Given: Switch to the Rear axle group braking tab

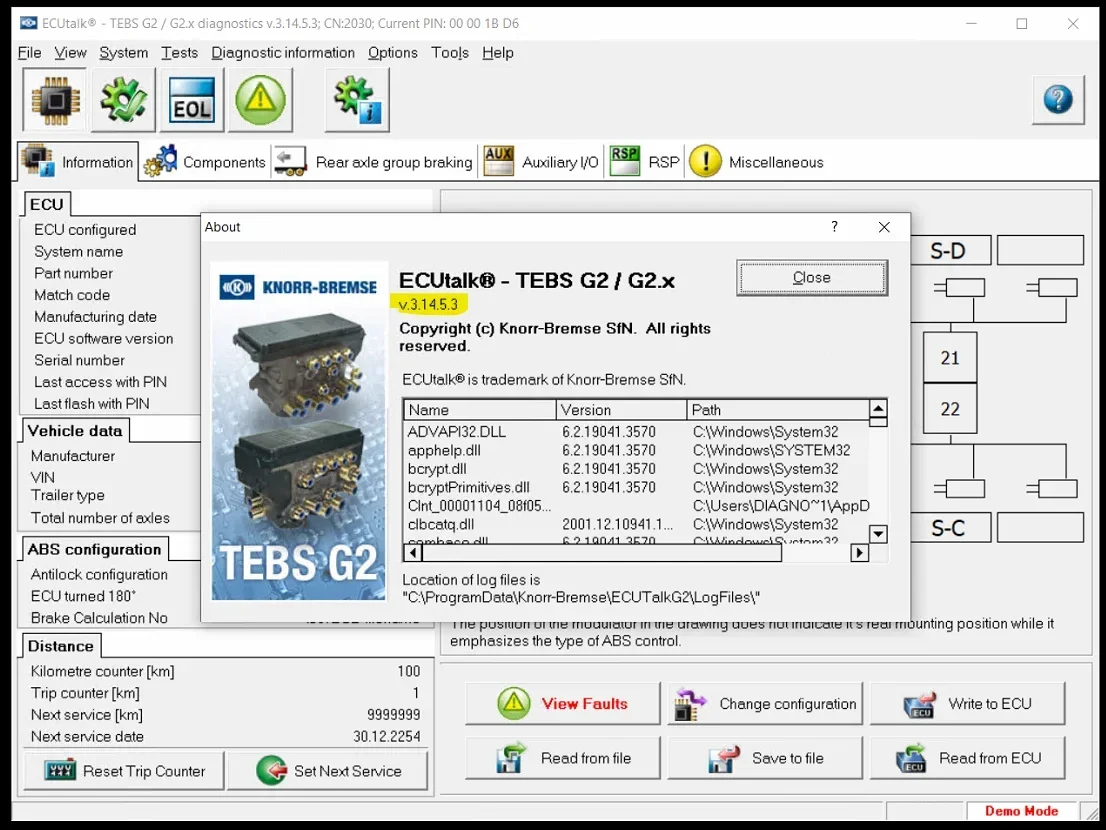Looking at the screenshot, I should [x=374, y=162].
